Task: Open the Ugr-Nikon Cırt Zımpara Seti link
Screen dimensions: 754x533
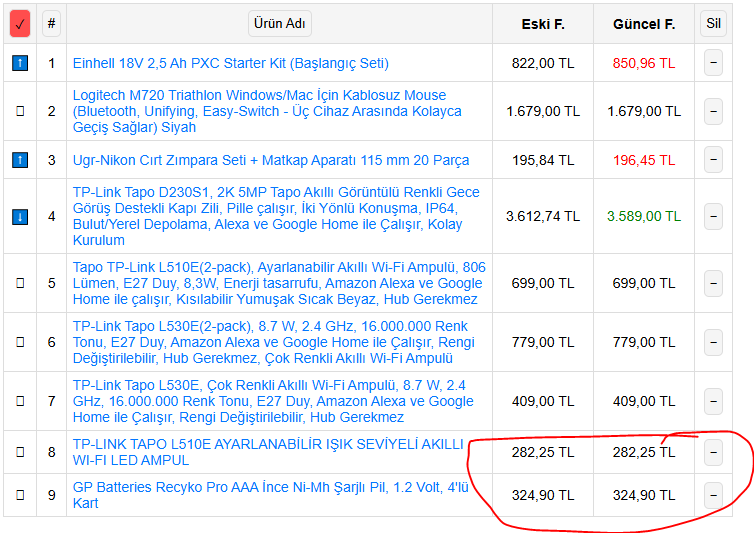Action: [x=271, y=160]
